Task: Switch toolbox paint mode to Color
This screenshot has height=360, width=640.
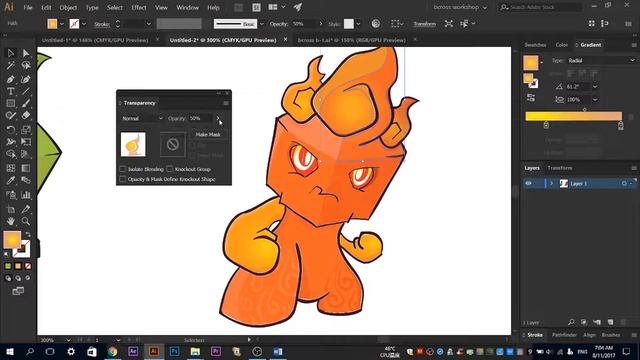Action: [x=8, y=266]
